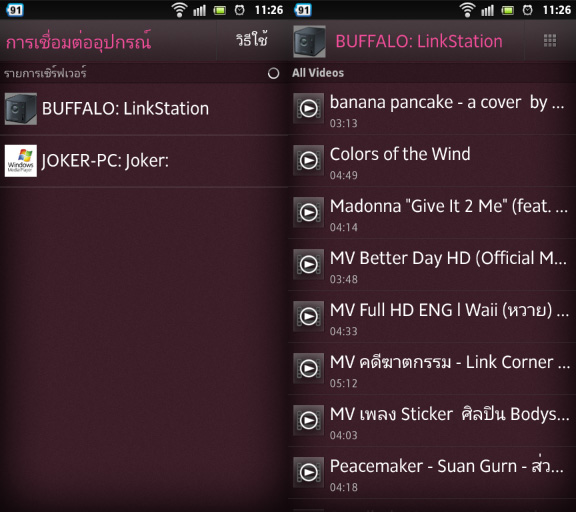Open the grid view menu icon
This screenshot has width=576, height=512.
[x=550, y=40]
